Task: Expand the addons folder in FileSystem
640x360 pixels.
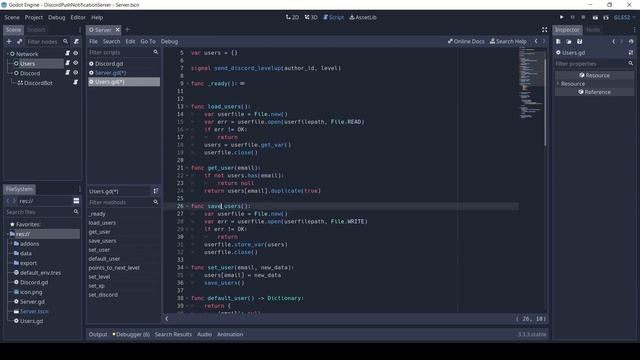Action: [11, 244]
